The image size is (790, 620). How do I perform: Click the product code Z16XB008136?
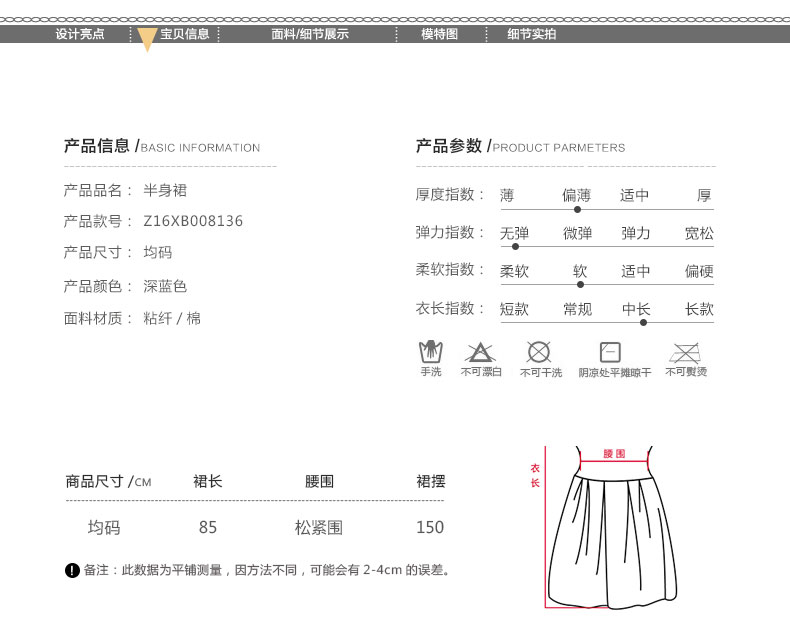[x=193, y=221]
